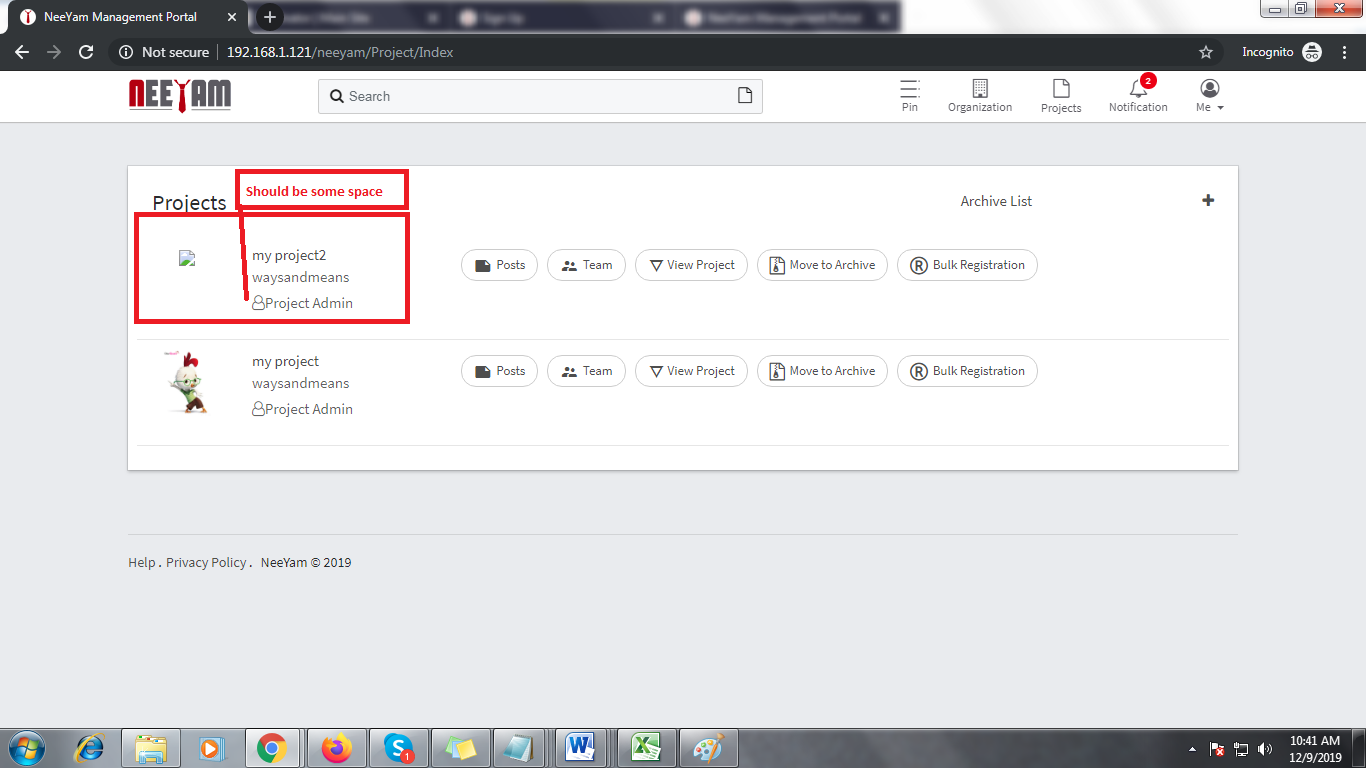Expand the Me profile dropdown
This screenshot has height=768, width=1366.
click(1209, 96)
